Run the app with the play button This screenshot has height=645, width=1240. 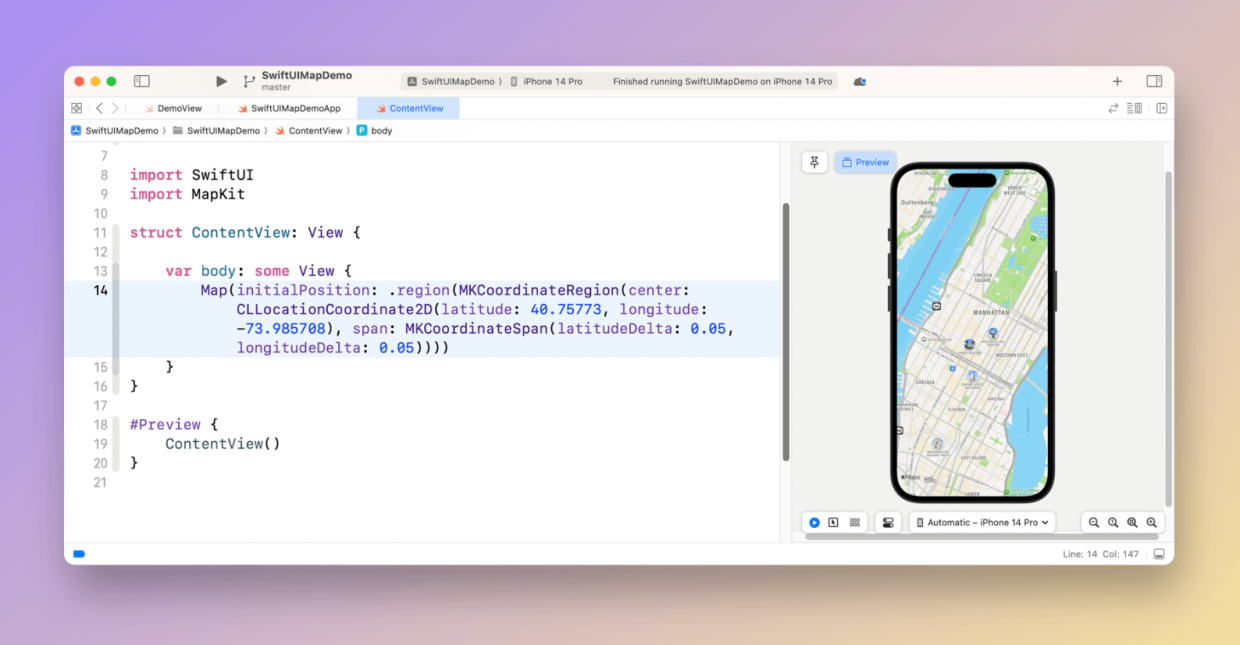coord(221,81)
